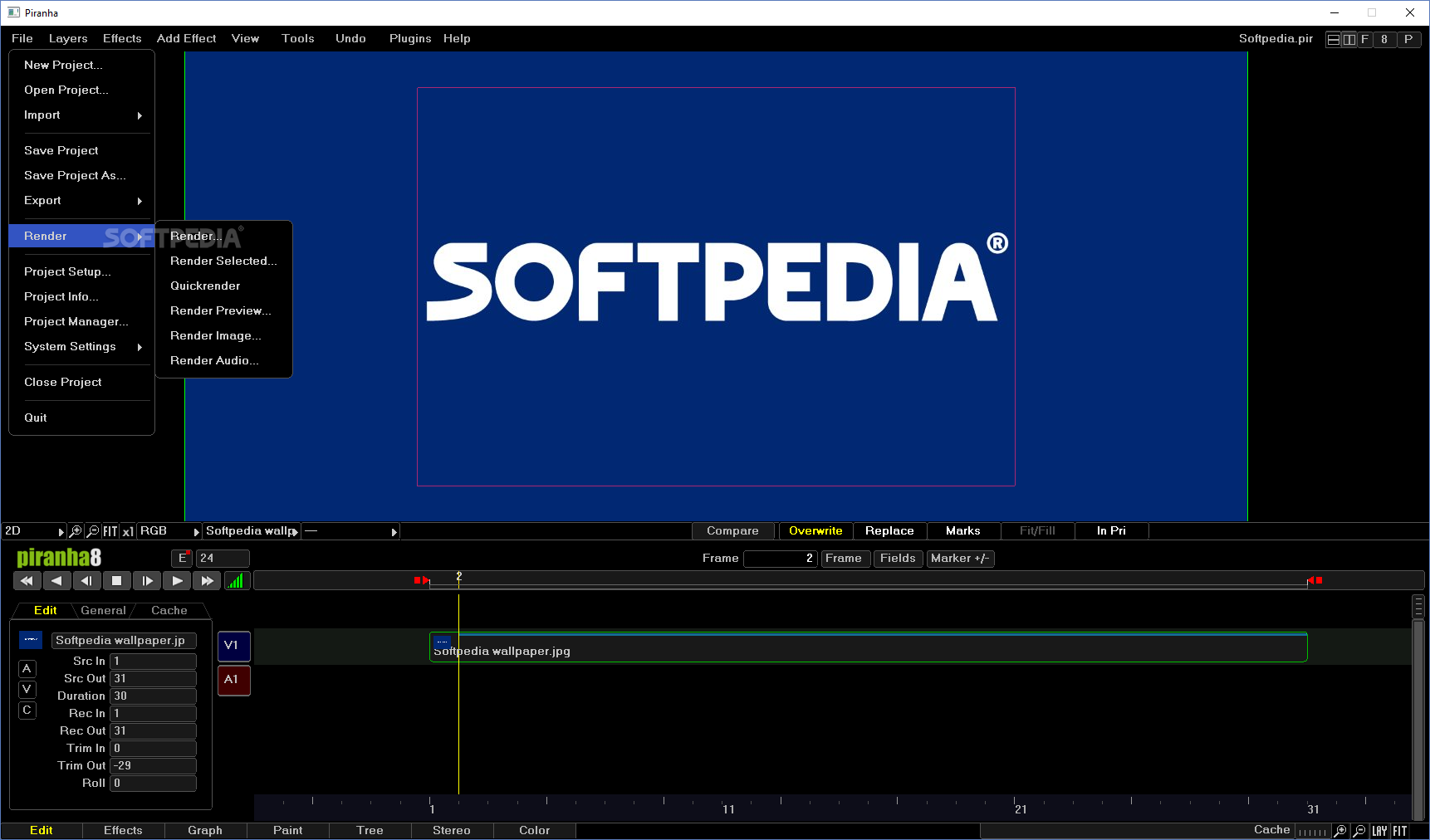Viewport: 1430px width, 840px height.
Task: Click the Fields button
Action: pos(898,559)
